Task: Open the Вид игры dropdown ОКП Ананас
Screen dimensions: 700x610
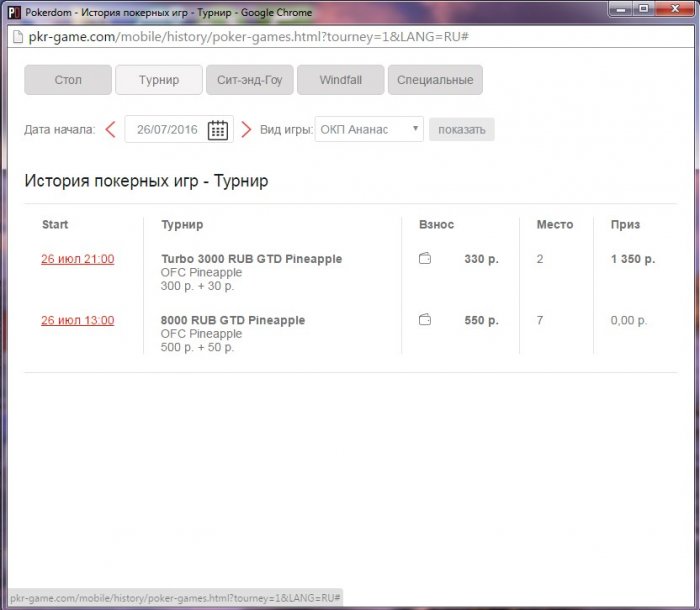Action: [x=369, y=130]
